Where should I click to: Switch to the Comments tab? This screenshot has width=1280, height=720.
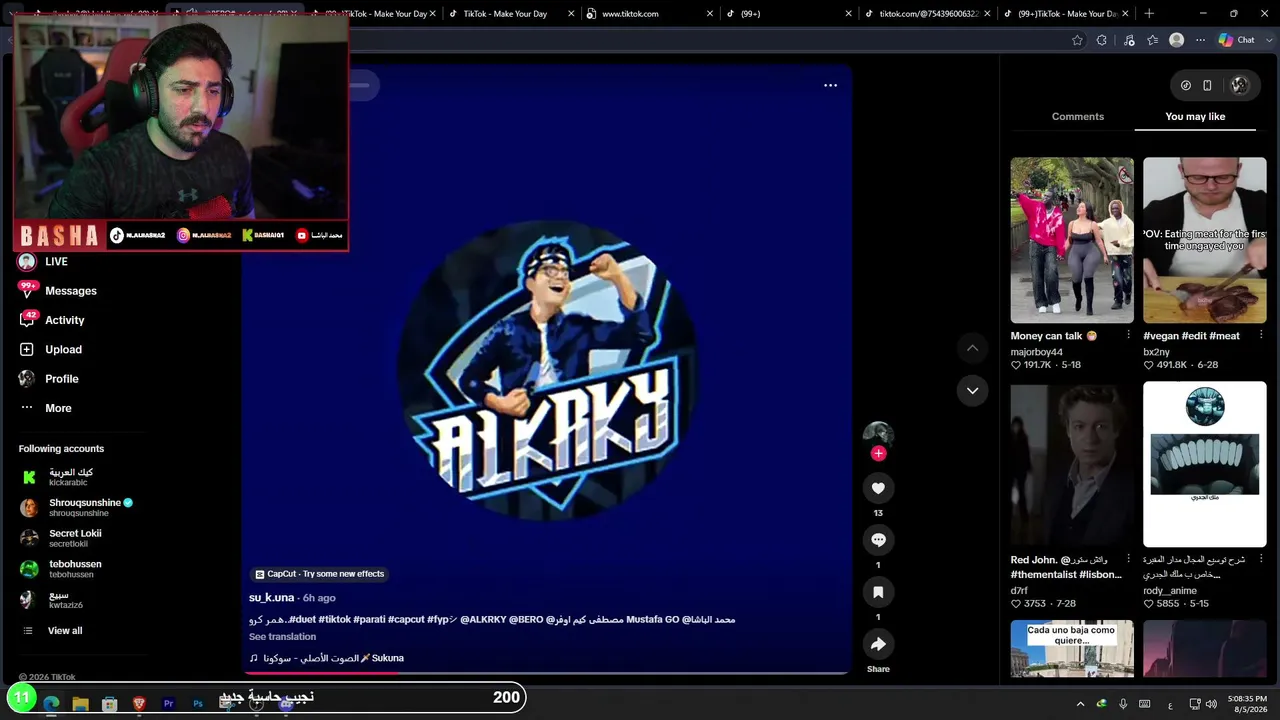(1078, 117)
